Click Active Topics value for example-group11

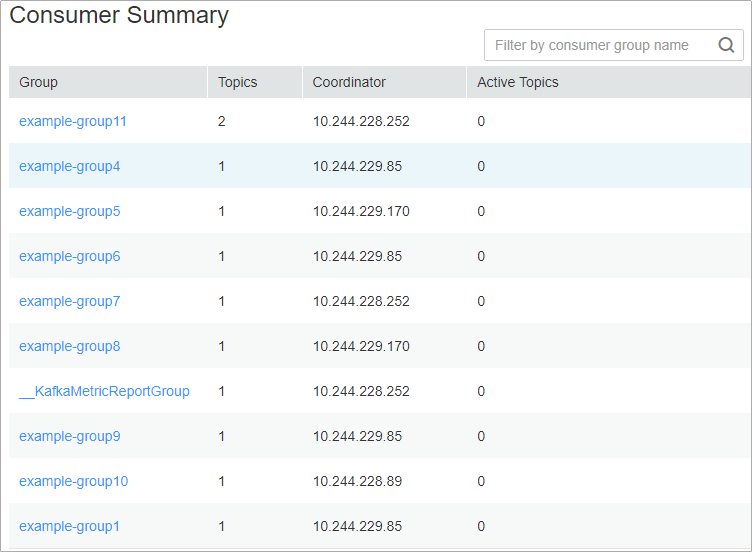coord(481,121)
